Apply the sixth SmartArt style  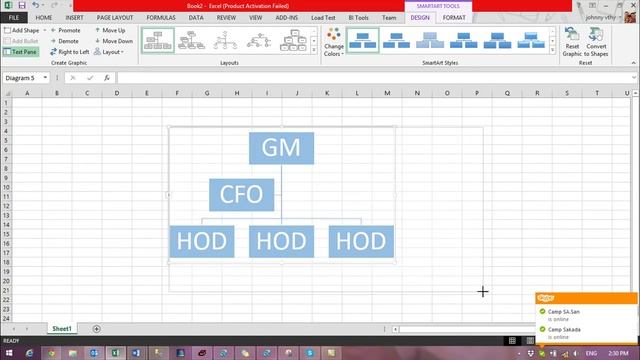click(531, 40)
